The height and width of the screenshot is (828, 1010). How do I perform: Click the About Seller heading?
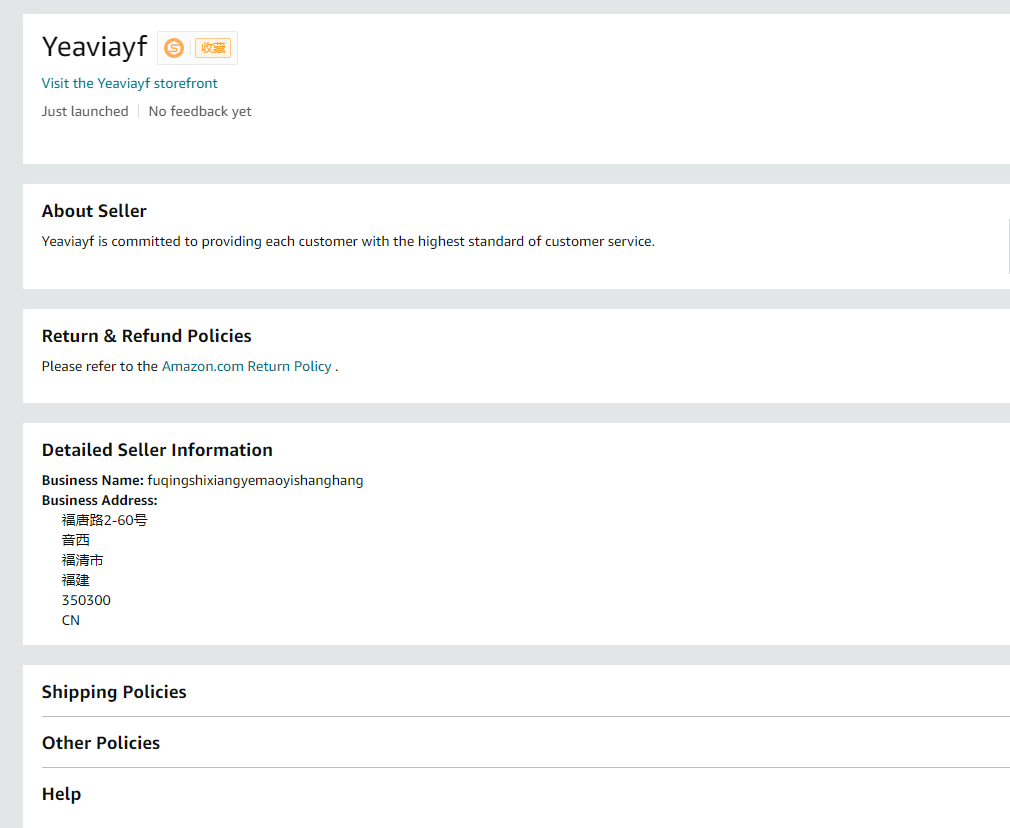pyautogui.click(x=94, y=211)
